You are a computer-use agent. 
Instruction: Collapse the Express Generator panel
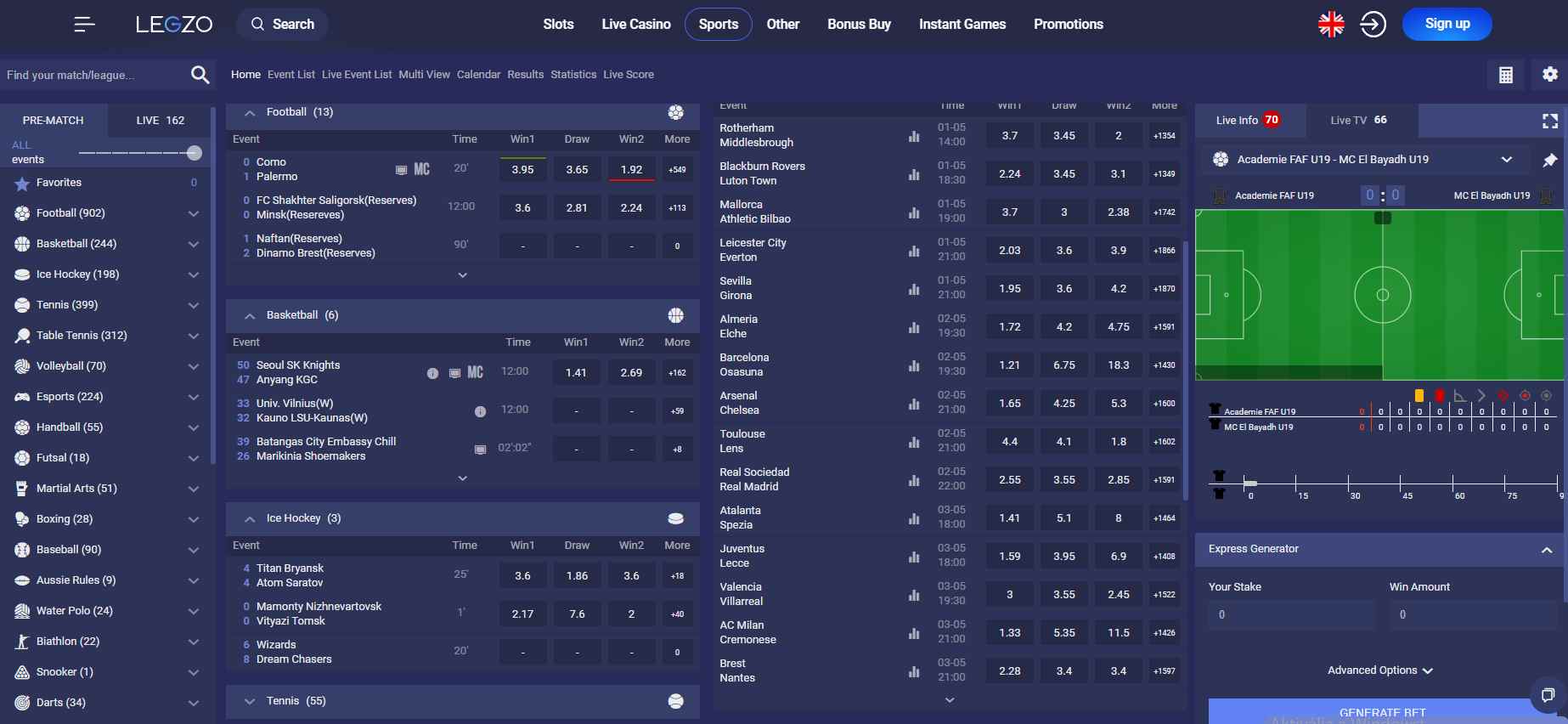click(x=1547, y=550)
